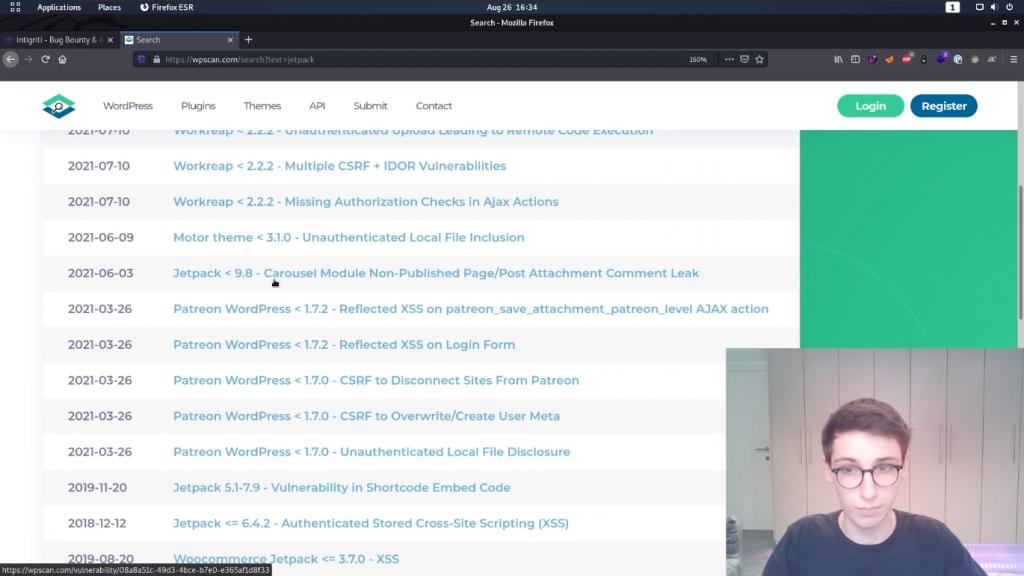Click the Pocket save icon
The height and width of the screenshot is (576, 1024).
tap(744, 59)
